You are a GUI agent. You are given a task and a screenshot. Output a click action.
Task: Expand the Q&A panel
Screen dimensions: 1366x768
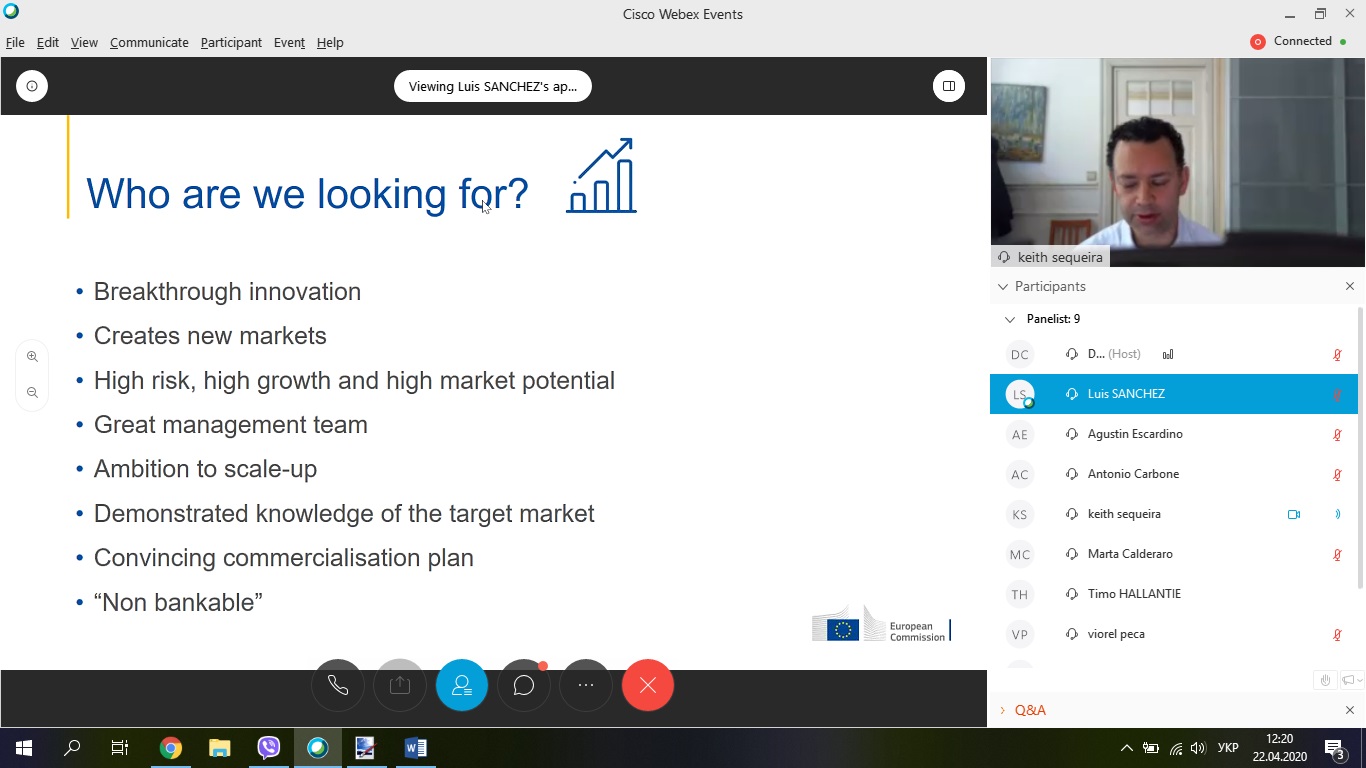(1003, 710)
